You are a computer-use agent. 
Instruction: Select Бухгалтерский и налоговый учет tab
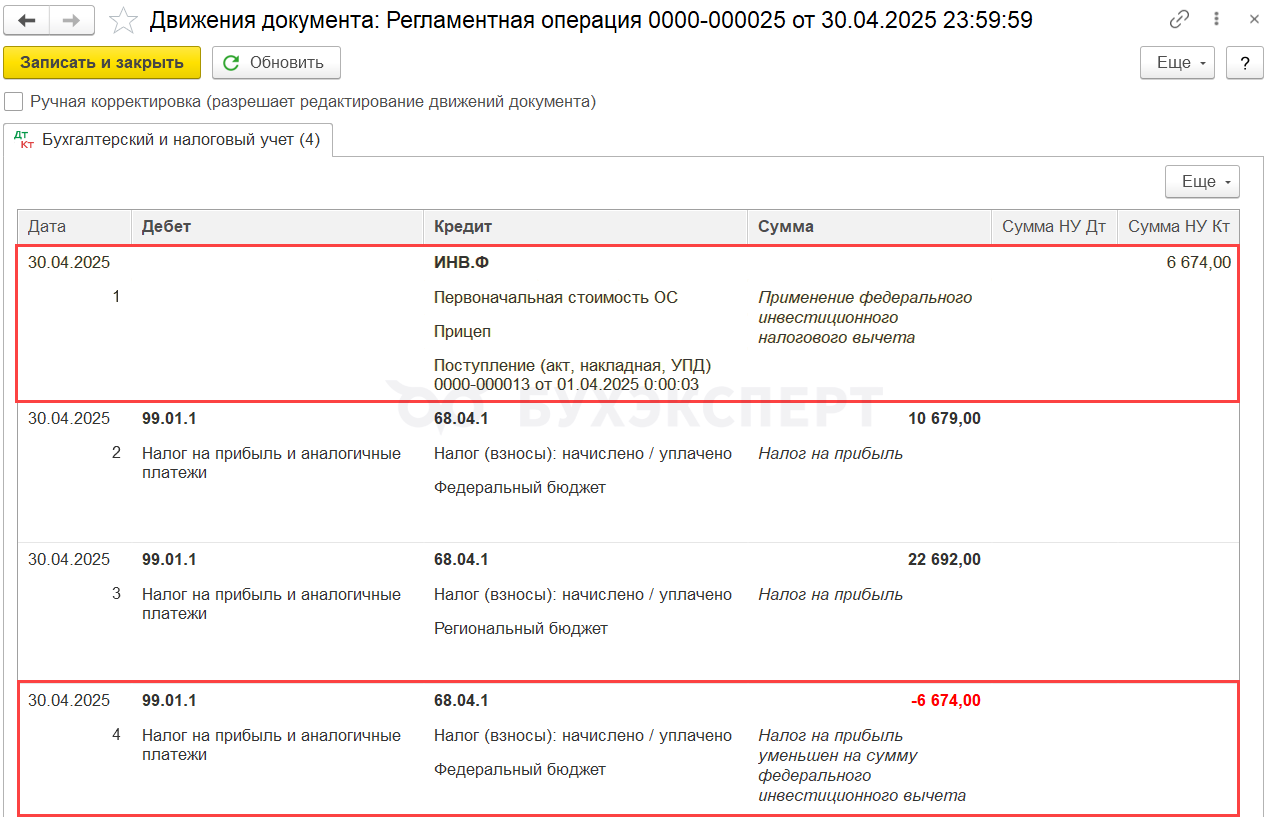168,140
